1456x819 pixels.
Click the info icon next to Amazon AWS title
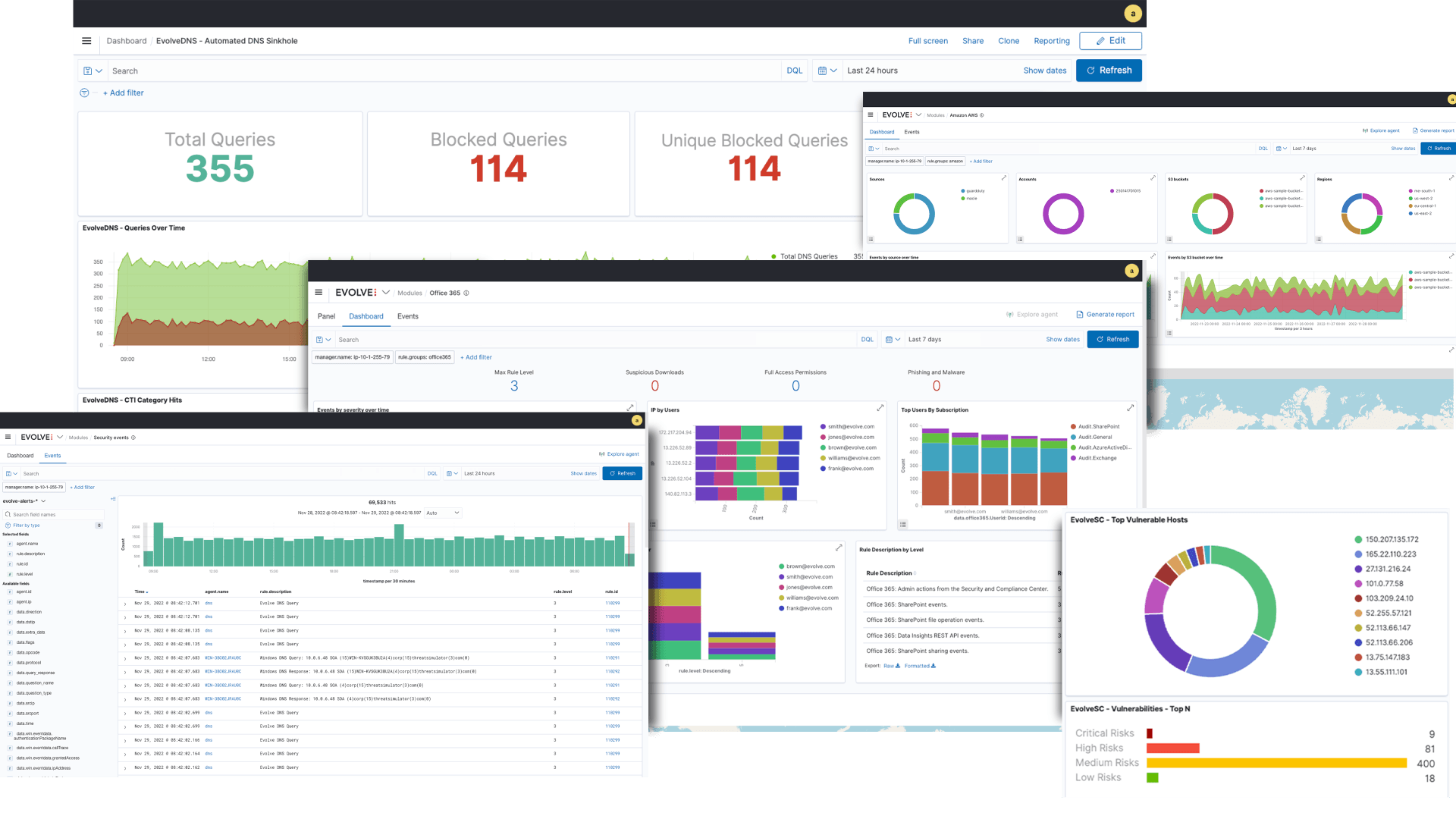point(981,115)
